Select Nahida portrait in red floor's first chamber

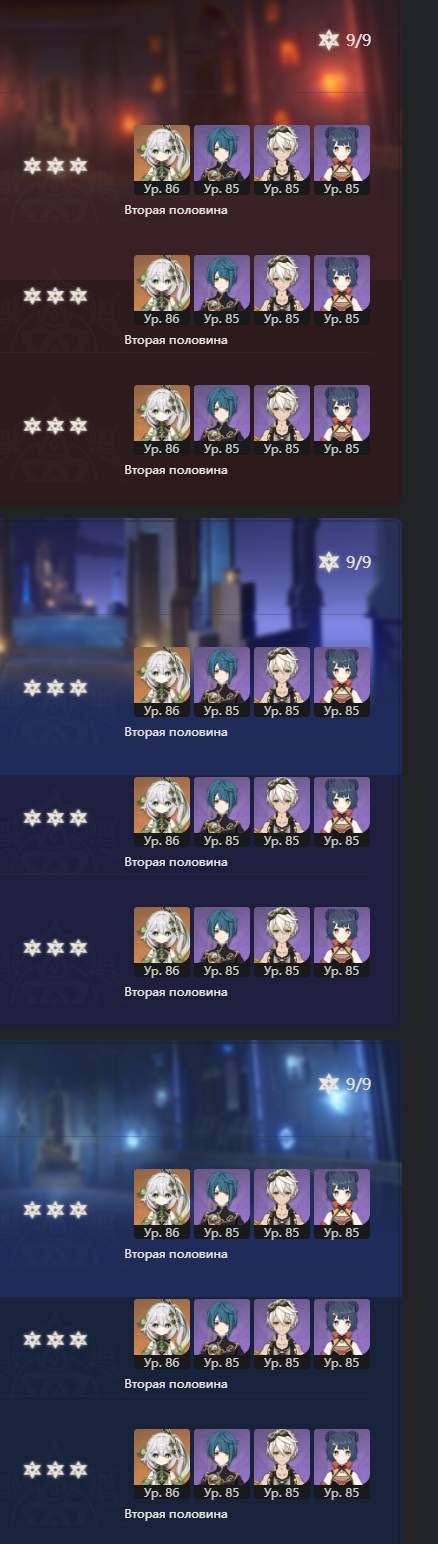coord(162,160)
